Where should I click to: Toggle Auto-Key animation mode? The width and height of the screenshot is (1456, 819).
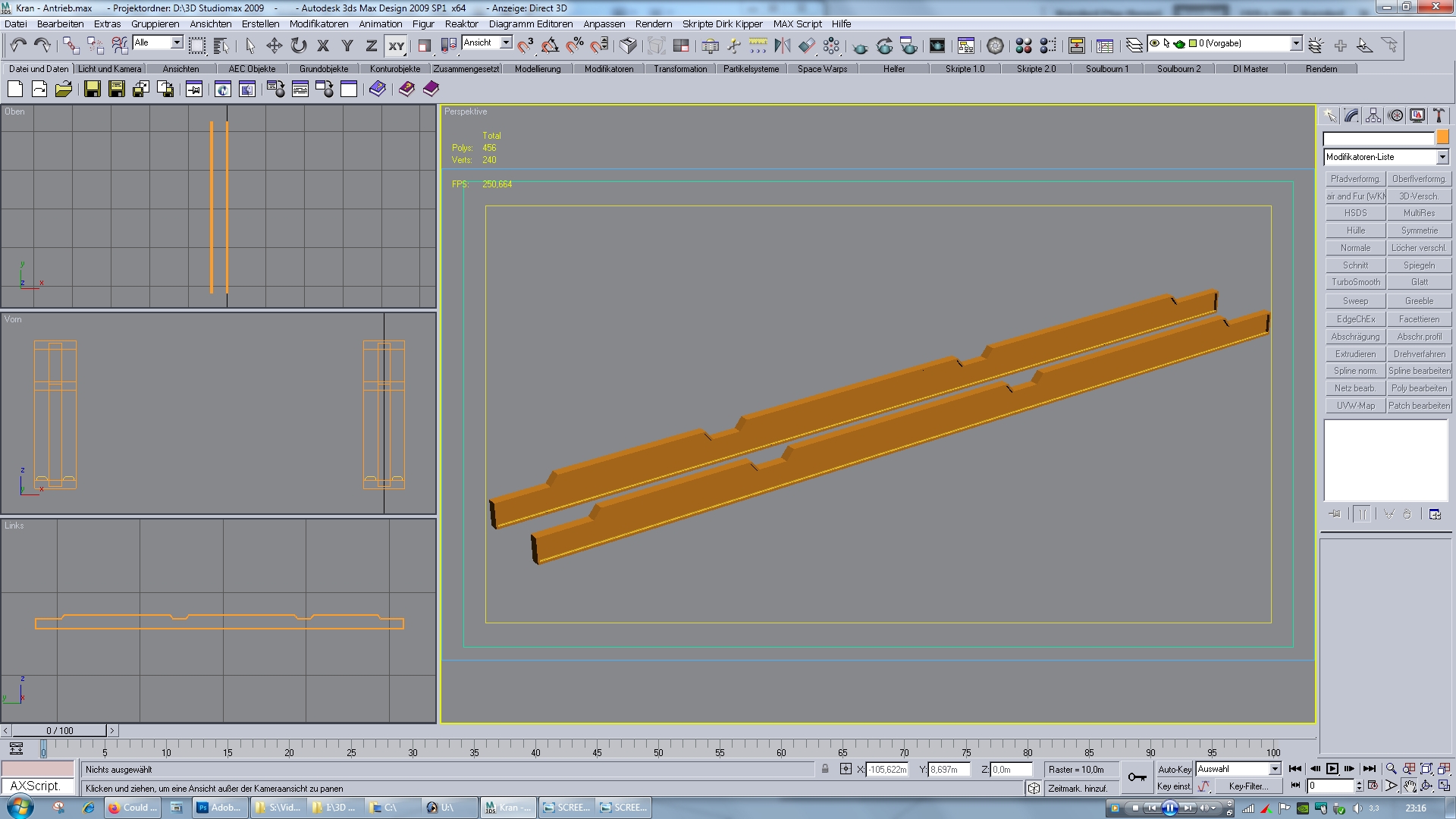tap(1174, 769)
